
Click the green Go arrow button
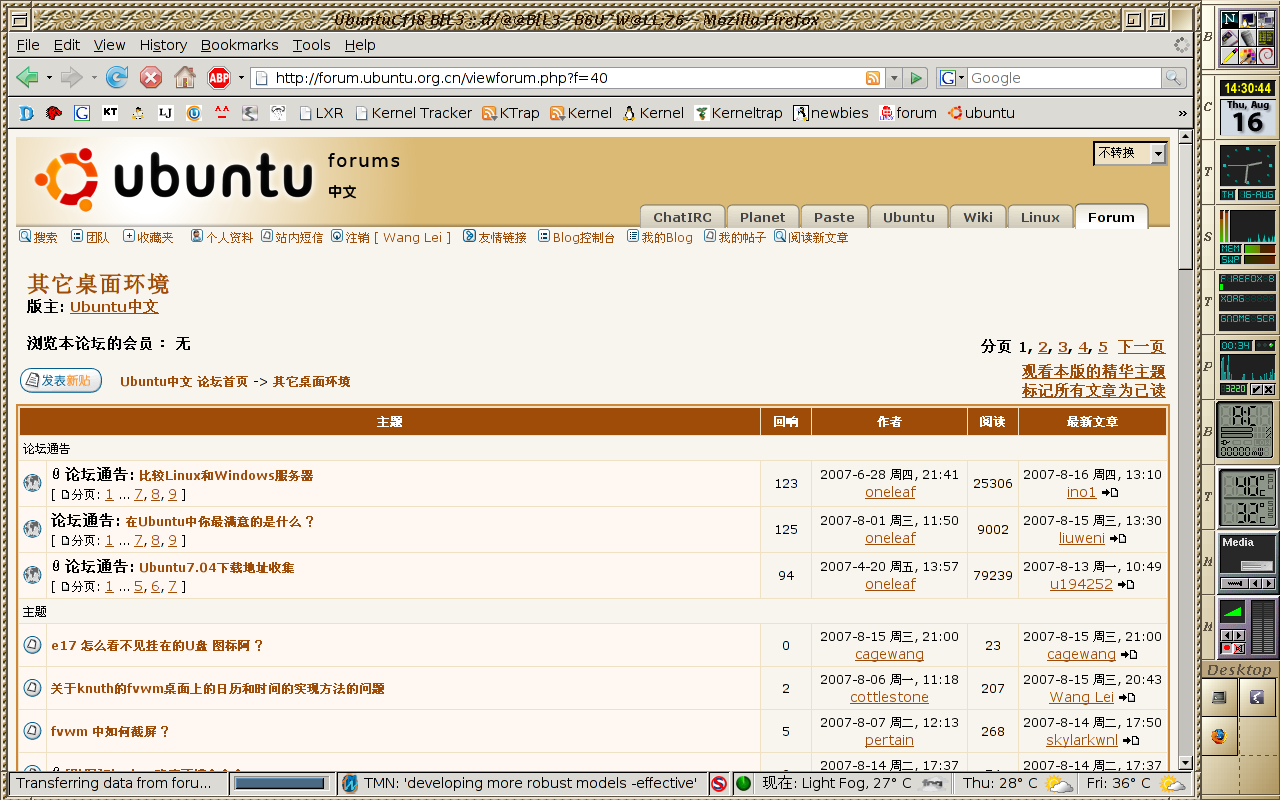[x=916, y=78]
